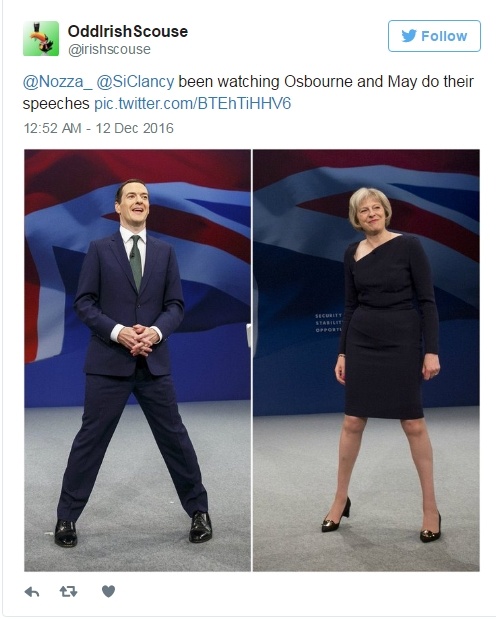This screenshot has width=496, height=619.
Task: Click the Twitter bird icon inside Follow
Action: (409, 36)
